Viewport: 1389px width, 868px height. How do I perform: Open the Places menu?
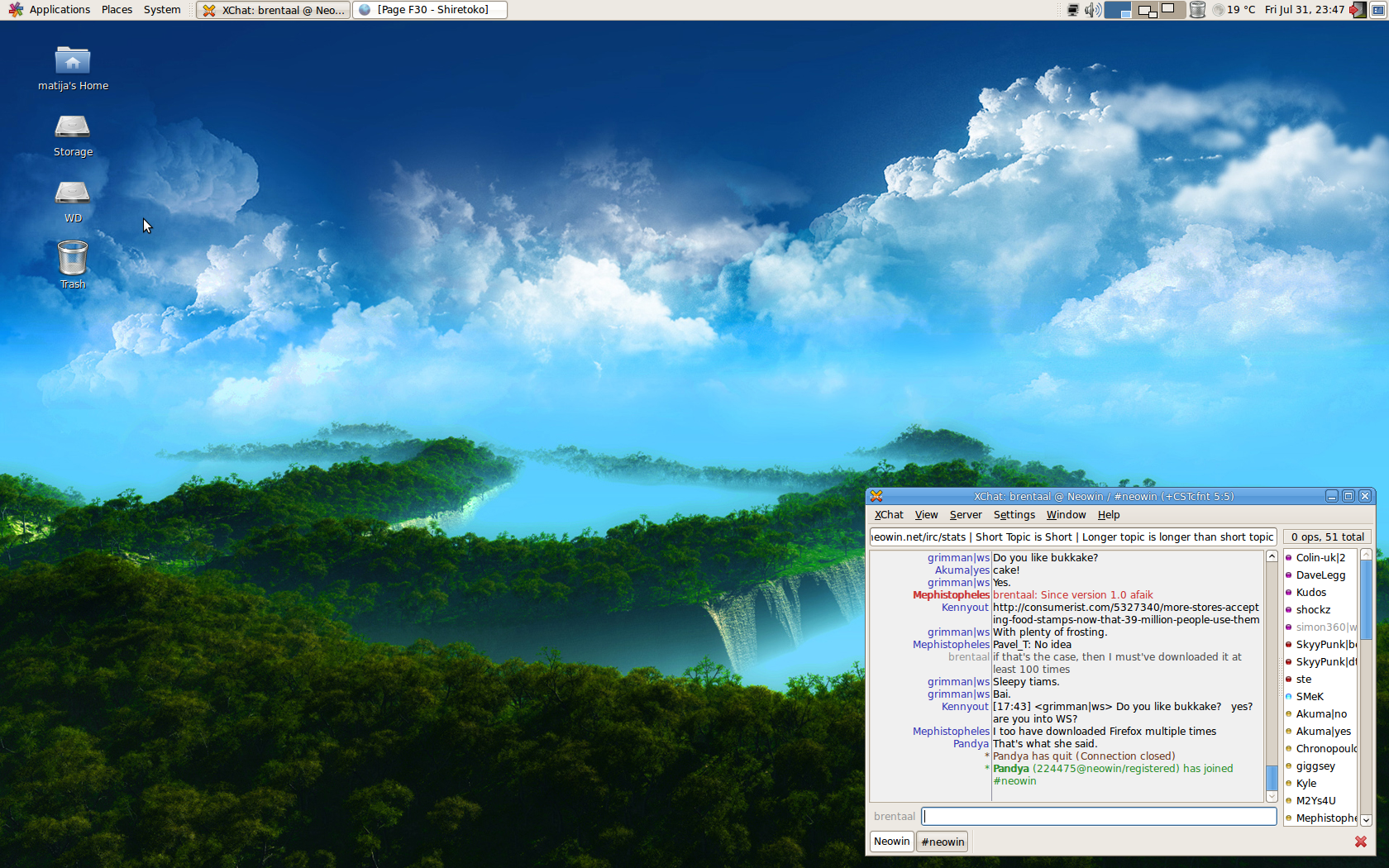pos(117,10)
